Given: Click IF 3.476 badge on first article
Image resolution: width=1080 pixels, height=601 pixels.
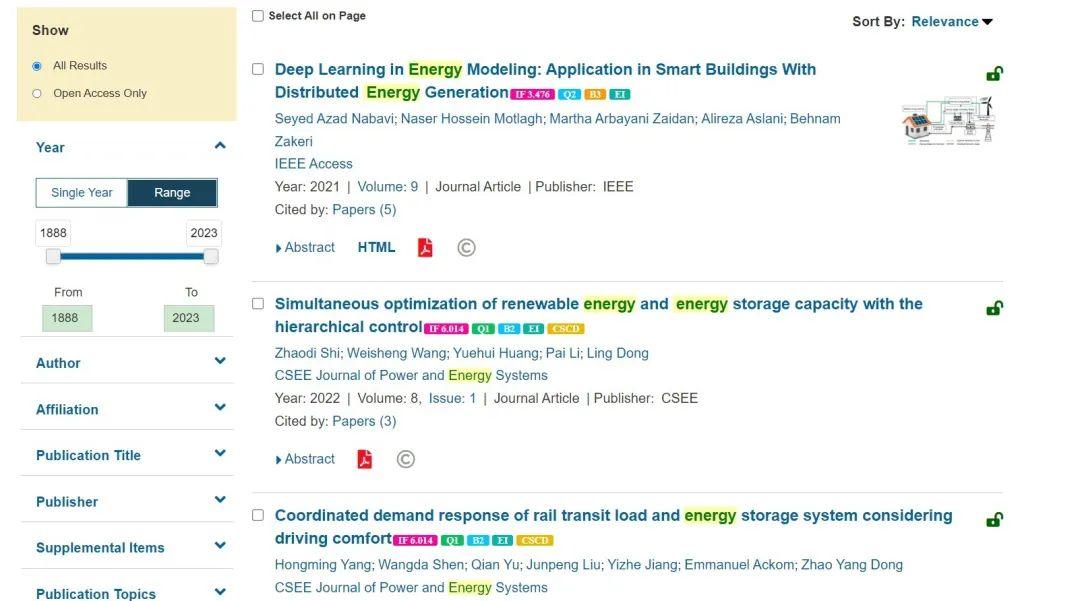Looking at the screenshot, I should (x=532, y=94).
